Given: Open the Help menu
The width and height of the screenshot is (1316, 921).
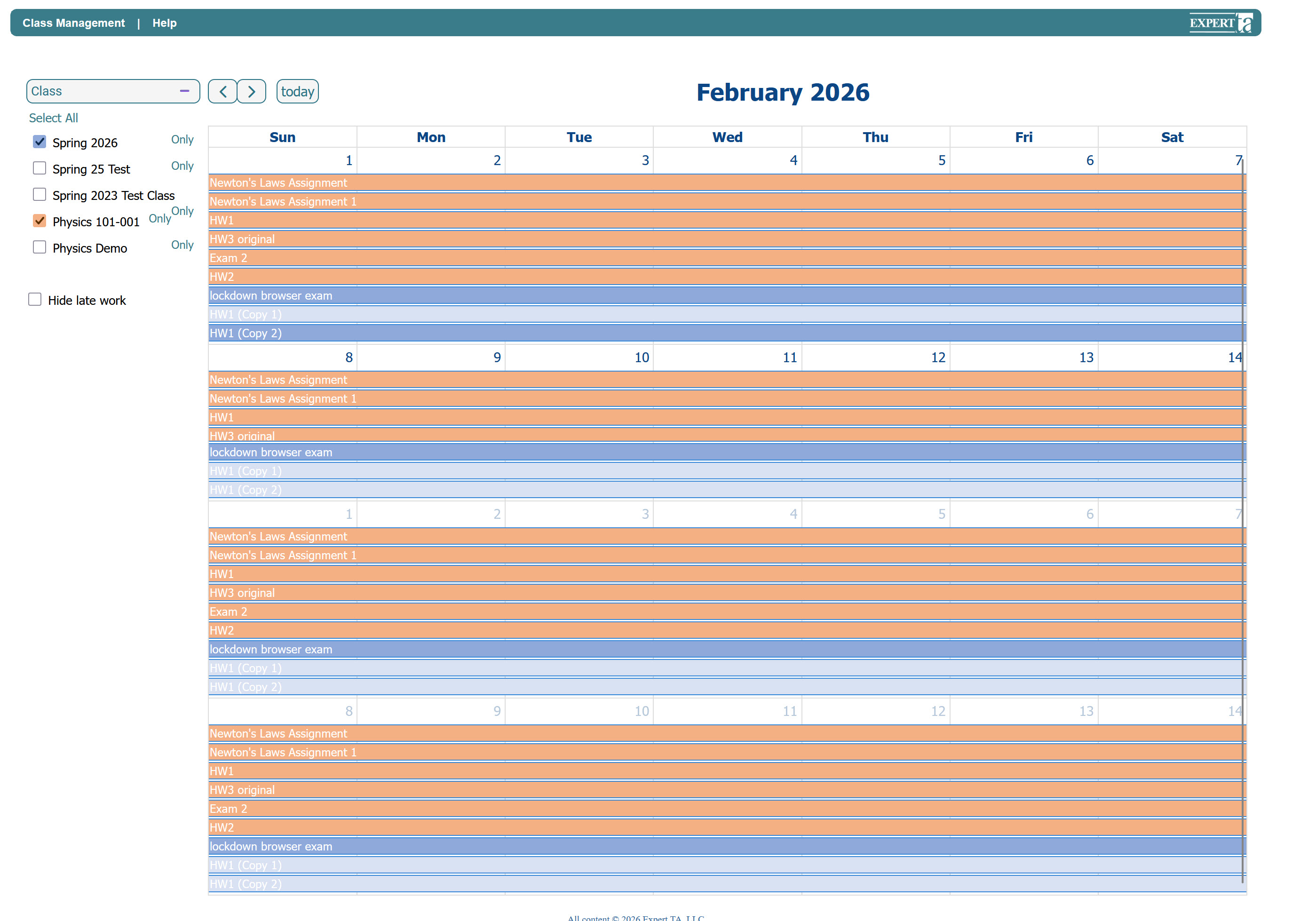Looking at the screenshot, I should click(x=165, y=23).
